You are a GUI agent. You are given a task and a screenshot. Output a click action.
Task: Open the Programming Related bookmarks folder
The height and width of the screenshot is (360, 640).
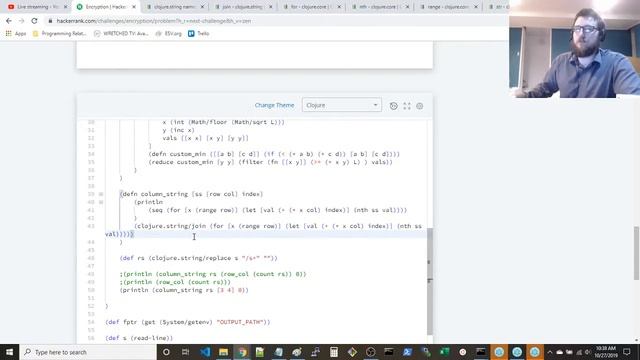click(x=60, y=33)
